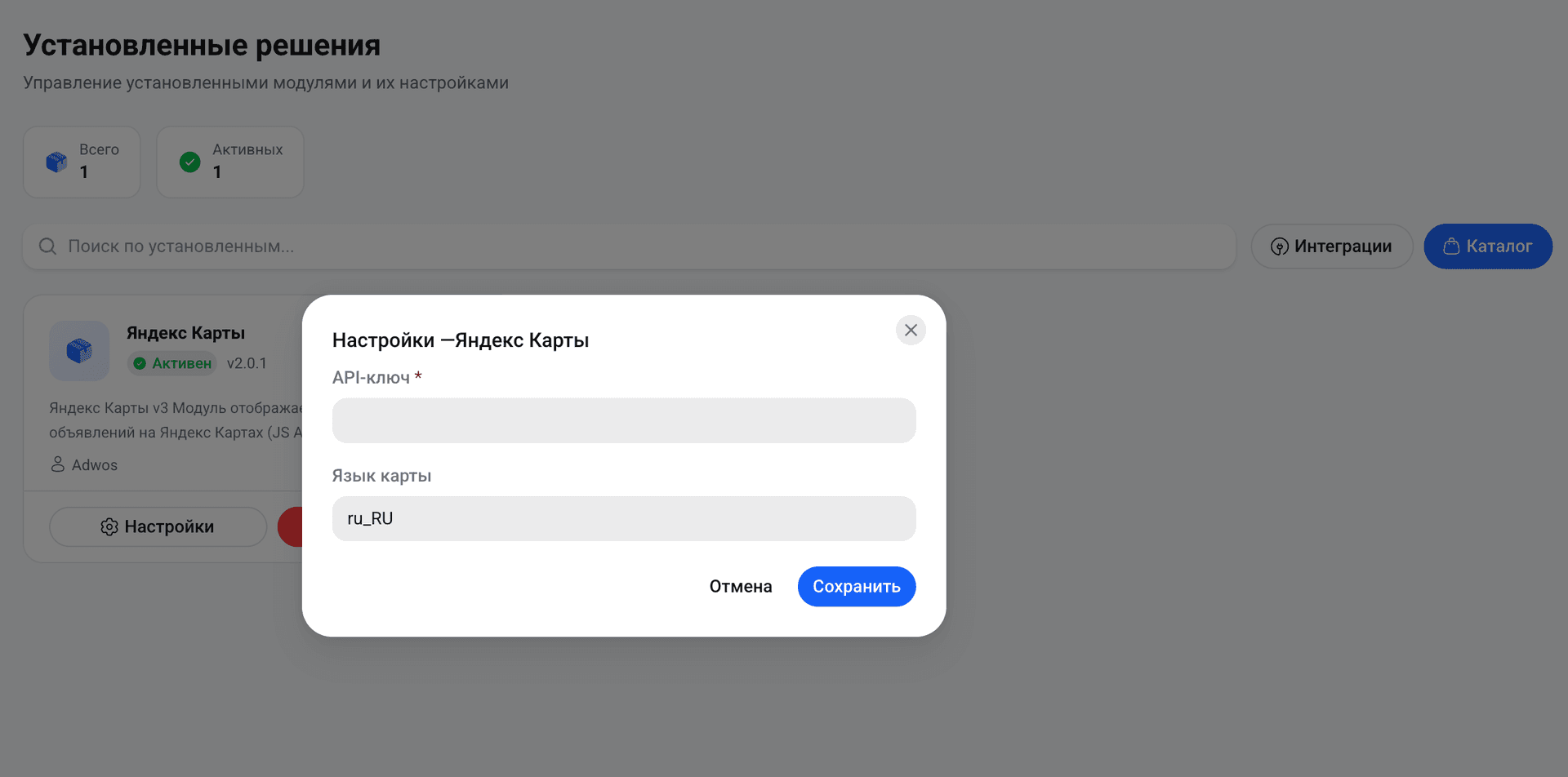Click the Яндекс Карты module cube icon
Viewport: 1568px width, 777px height.
click(79, 351)
